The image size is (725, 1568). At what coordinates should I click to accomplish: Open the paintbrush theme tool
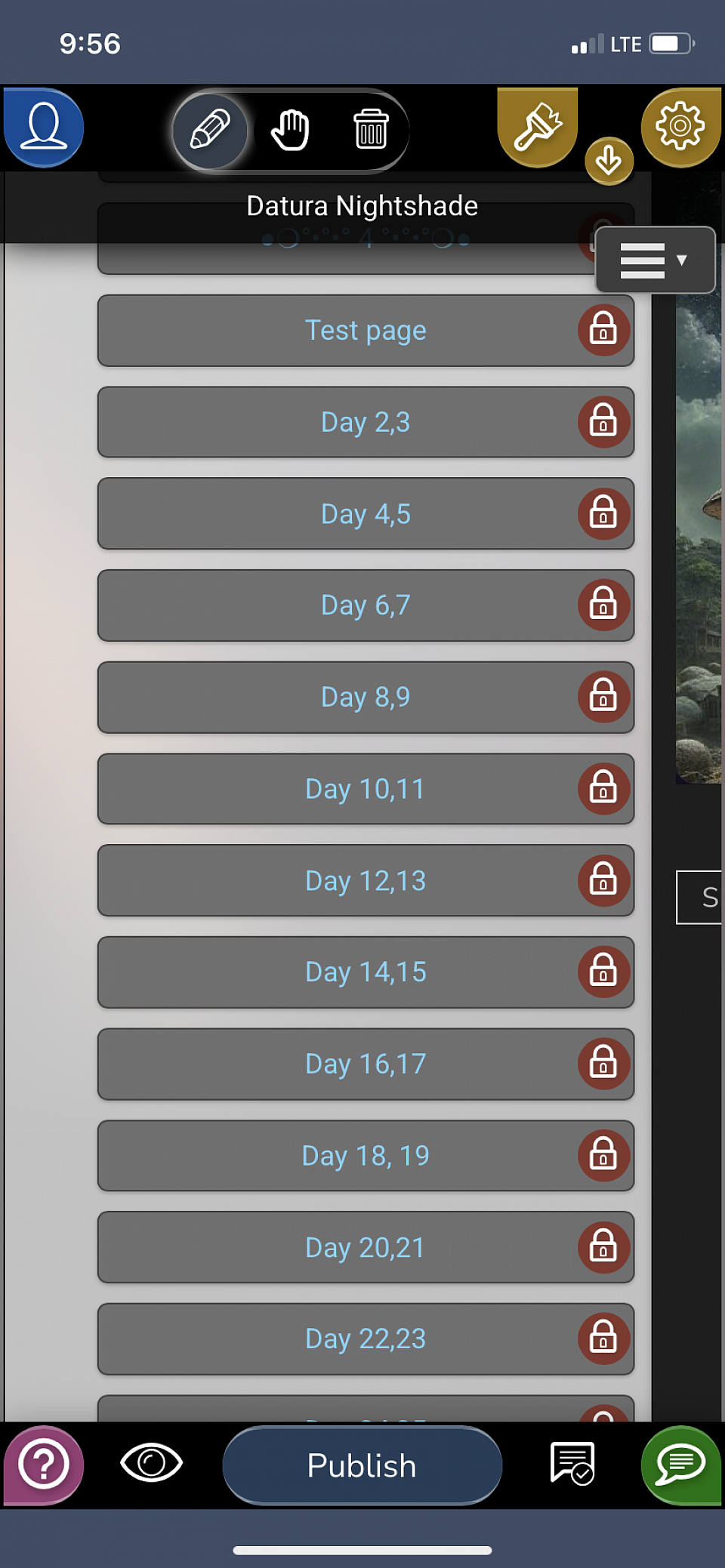(x=538, y=126)
